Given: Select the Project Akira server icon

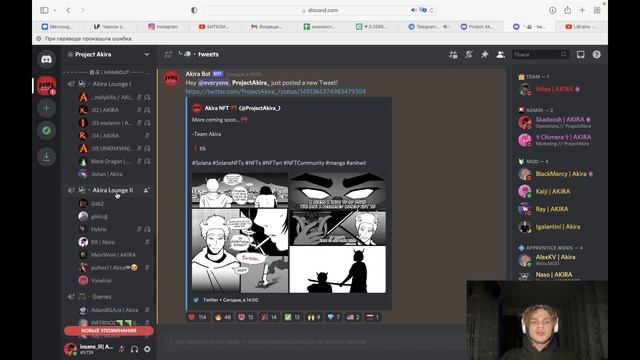Looking at the screenshot, I should pyautogui.click(x=47, y=86).
